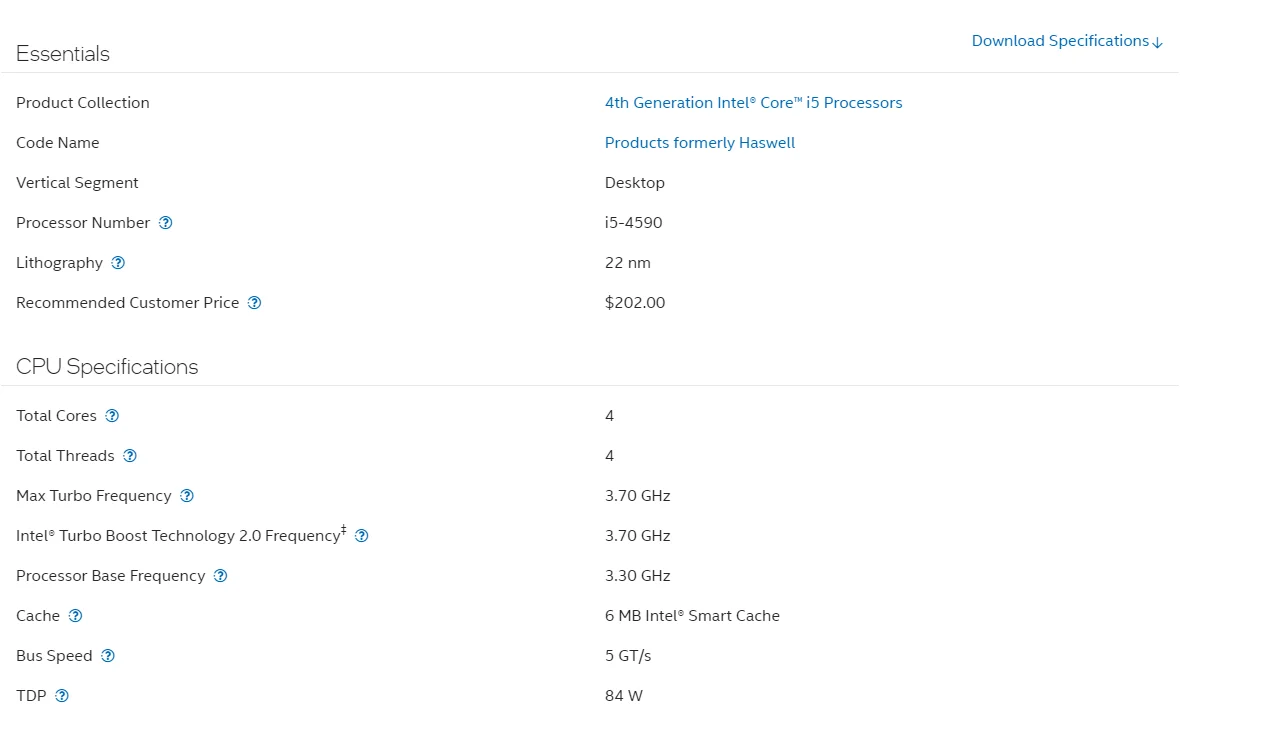This screenshot has height=742, width=1265.
Task: Open Total Cores info icon
Action: [112, 416]
